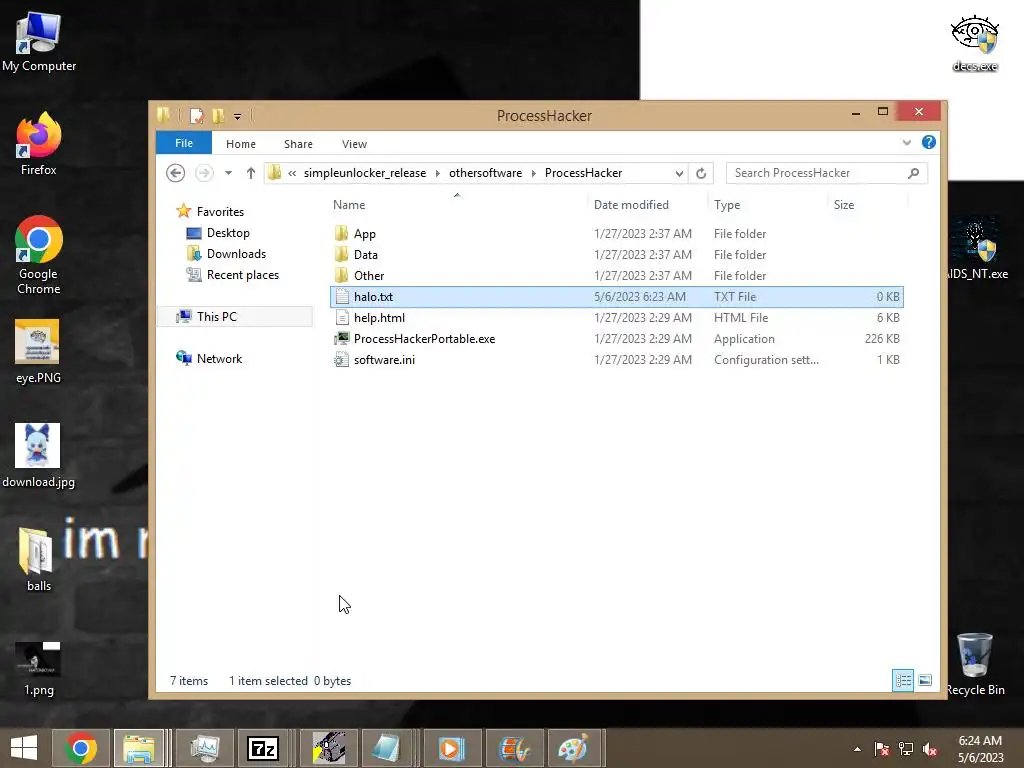Open the Paint taskbar icon
Viewport: 1024px width, 768px height.
click(x=573, y=748)
